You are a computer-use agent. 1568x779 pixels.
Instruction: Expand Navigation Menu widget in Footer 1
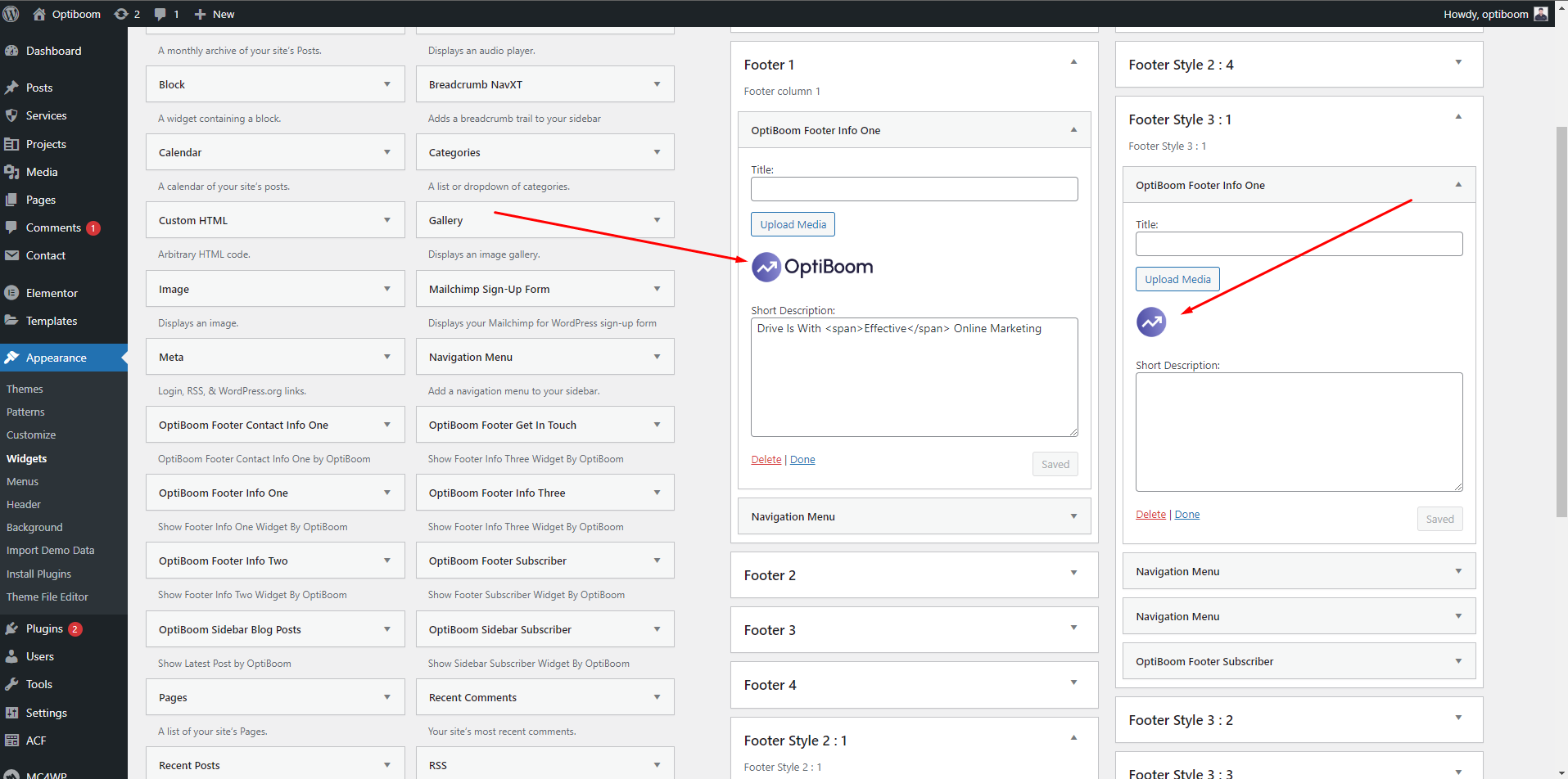coord(1073,516)
